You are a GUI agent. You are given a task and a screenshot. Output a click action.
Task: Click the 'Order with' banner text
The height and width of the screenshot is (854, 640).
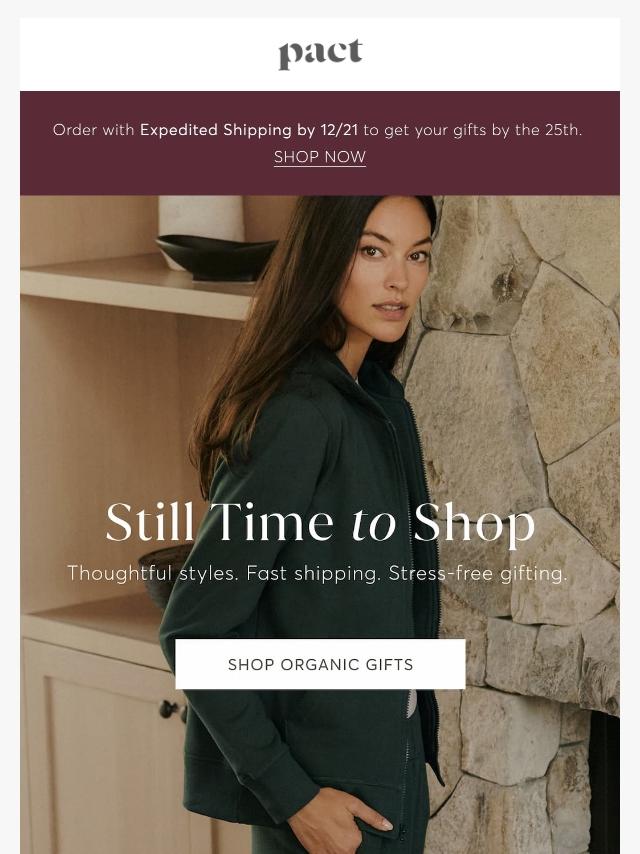click(94, 130)
